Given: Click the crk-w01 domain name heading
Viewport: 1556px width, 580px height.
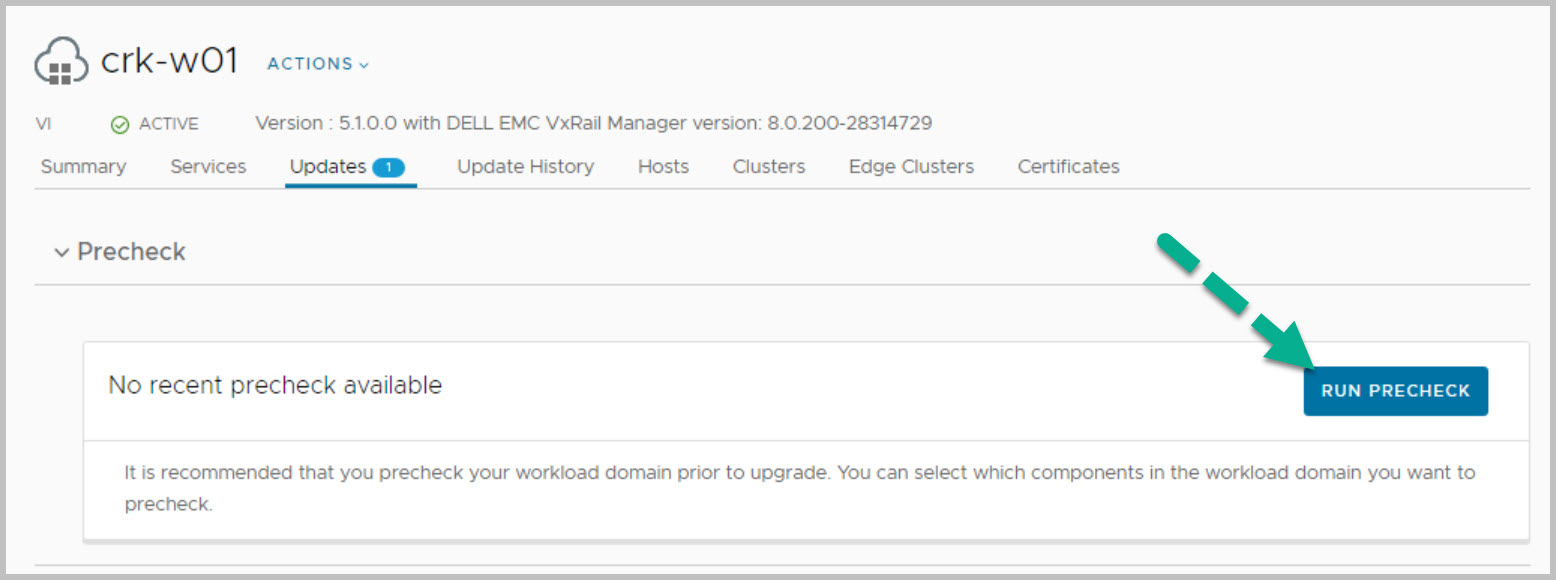Looking at the screenshot, I should (x=169, y=62).
